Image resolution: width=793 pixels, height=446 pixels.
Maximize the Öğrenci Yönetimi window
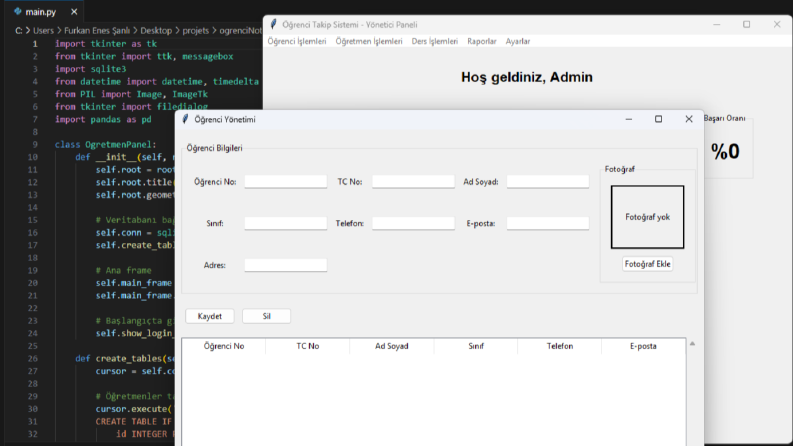[x=658, y=119]
